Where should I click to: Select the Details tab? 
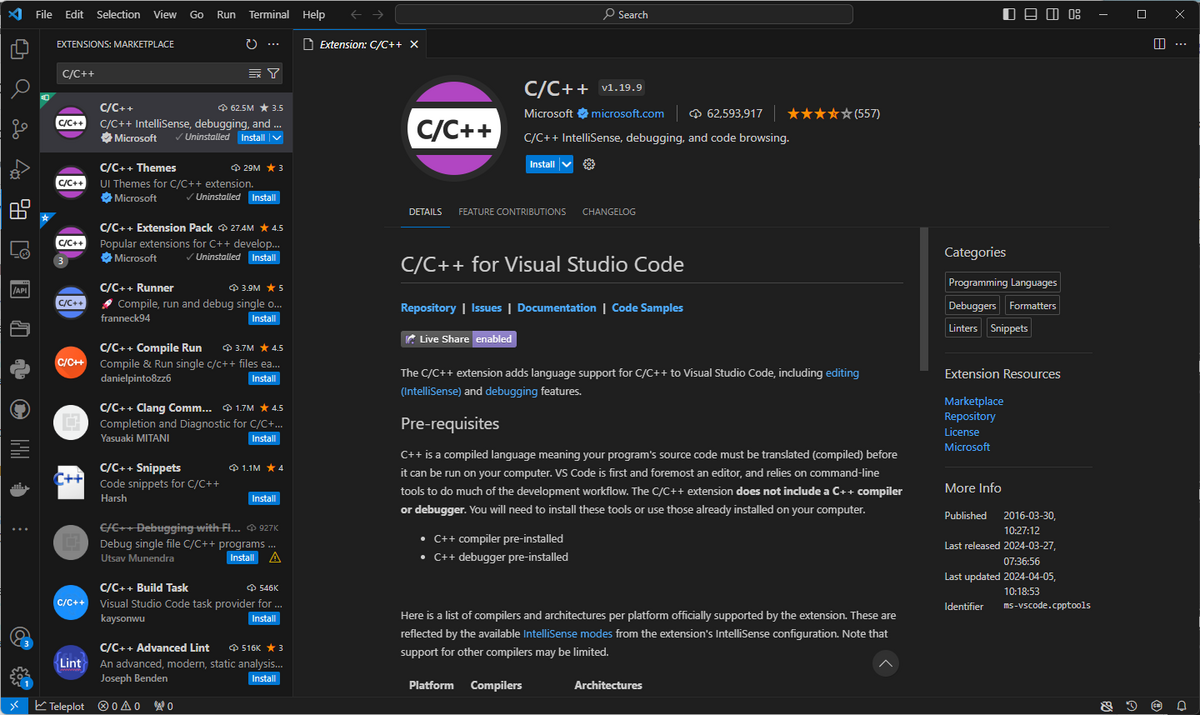[x=425, y=212]
